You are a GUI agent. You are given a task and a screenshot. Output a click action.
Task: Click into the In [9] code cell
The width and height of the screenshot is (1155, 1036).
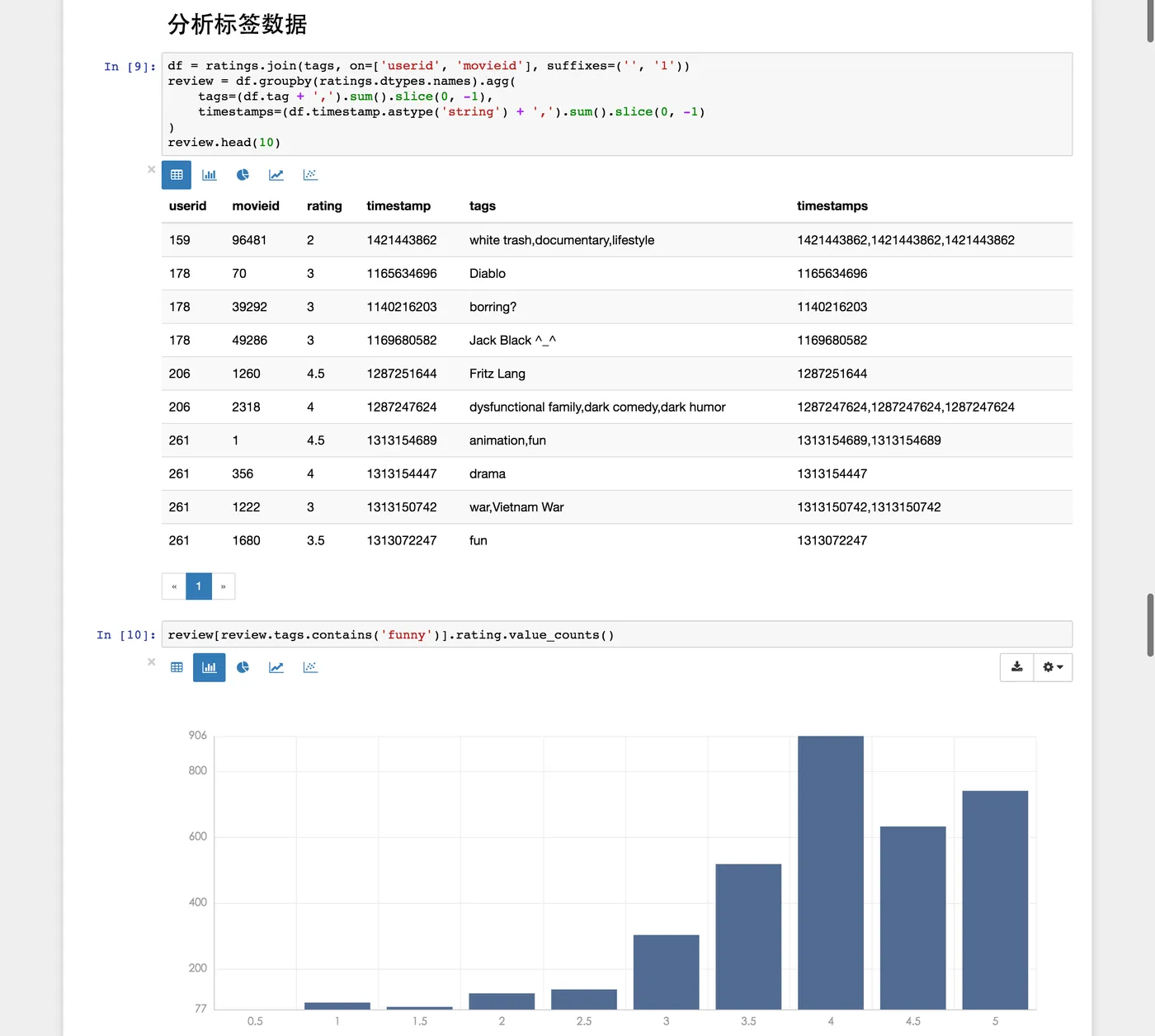click(x=617, y=104)
